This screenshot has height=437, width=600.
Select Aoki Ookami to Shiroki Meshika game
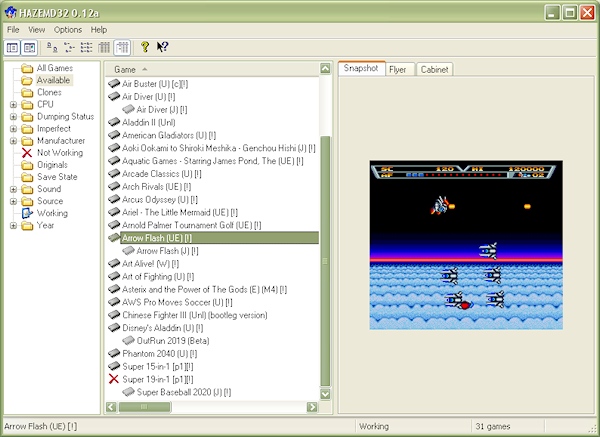point(218,148)
